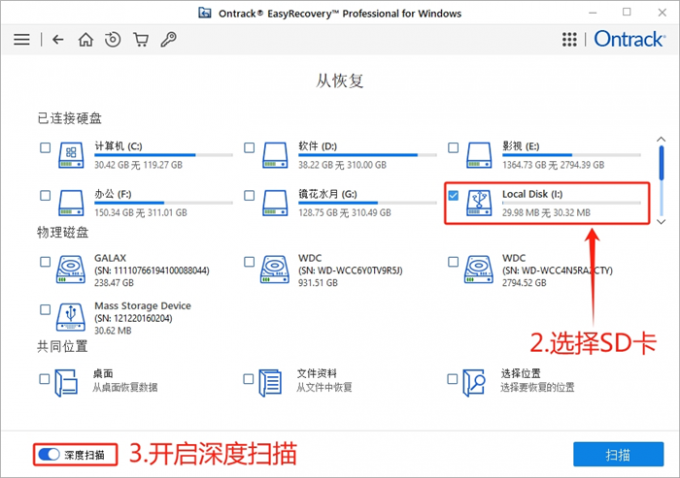Check the 办公 (F:) checkbox
This screenshot has width=680, height=478.
click(x=45, y=195)
